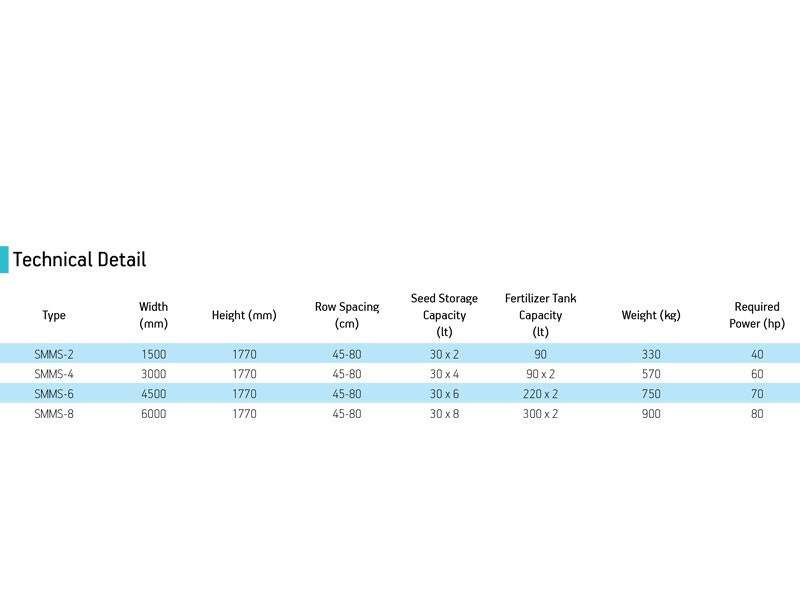The width and height of the screenshot is (800, 600).
Task: Click the teal bar beside Technical Detail
Action: (4, 259)
